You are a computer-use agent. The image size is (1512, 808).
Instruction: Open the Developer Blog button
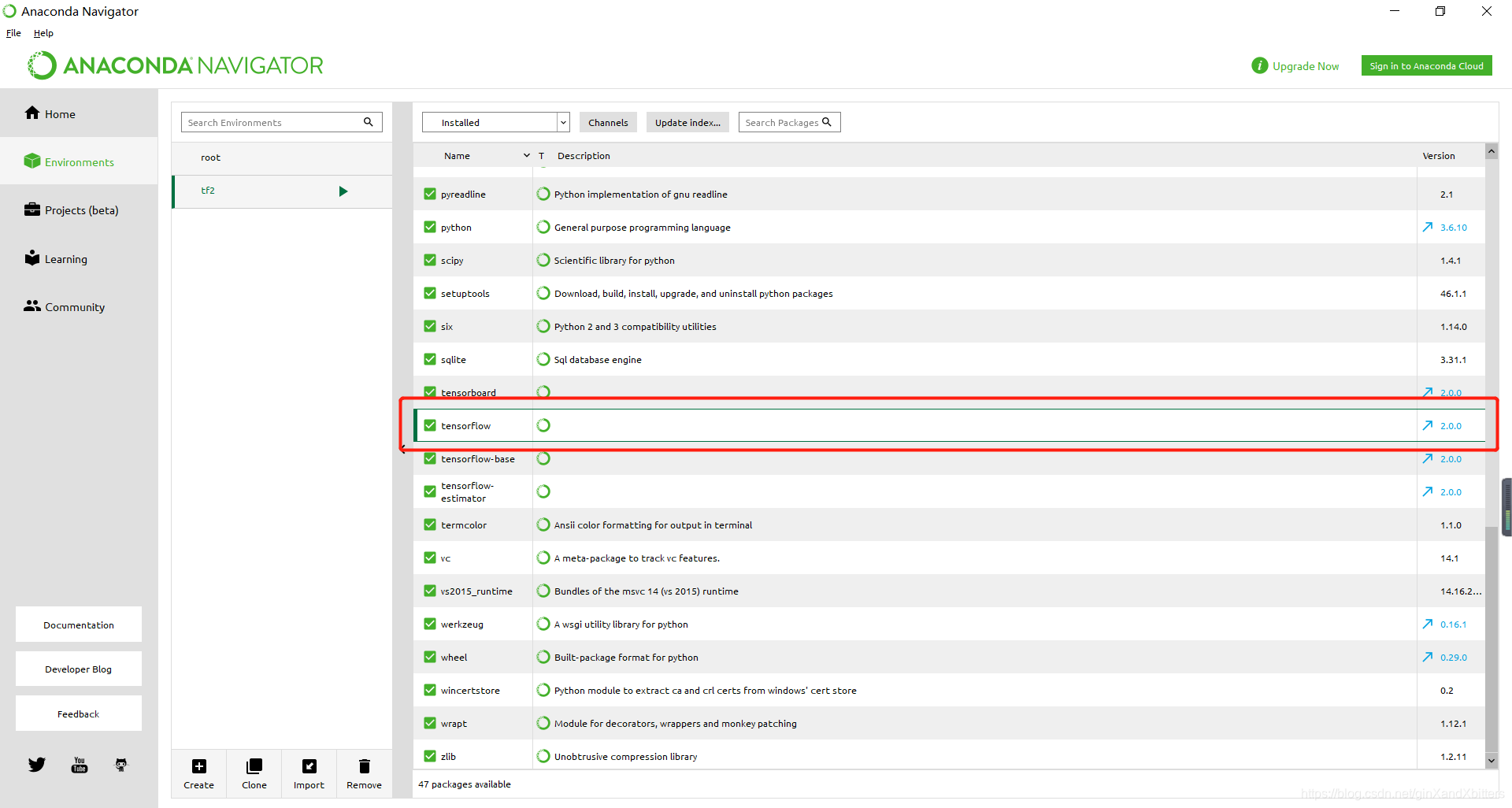click(x=79, y=669)
